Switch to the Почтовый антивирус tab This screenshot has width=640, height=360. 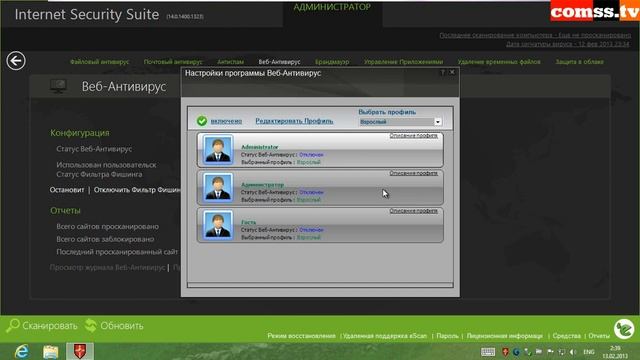tap(173, 62)
